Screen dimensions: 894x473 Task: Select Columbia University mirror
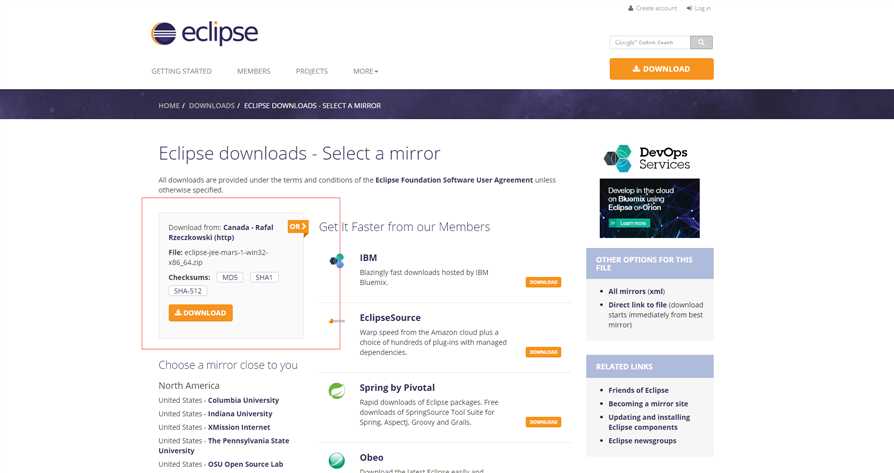click(x=243, y=401)
